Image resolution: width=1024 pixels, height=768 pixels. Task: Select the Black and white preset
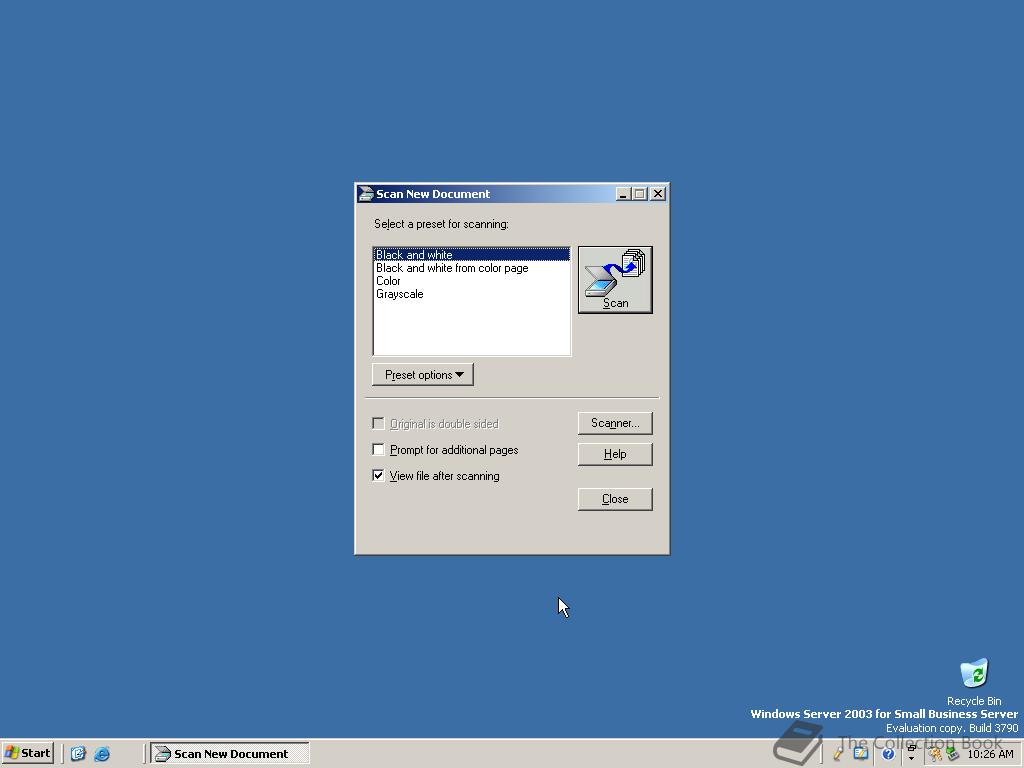point(471,255)
